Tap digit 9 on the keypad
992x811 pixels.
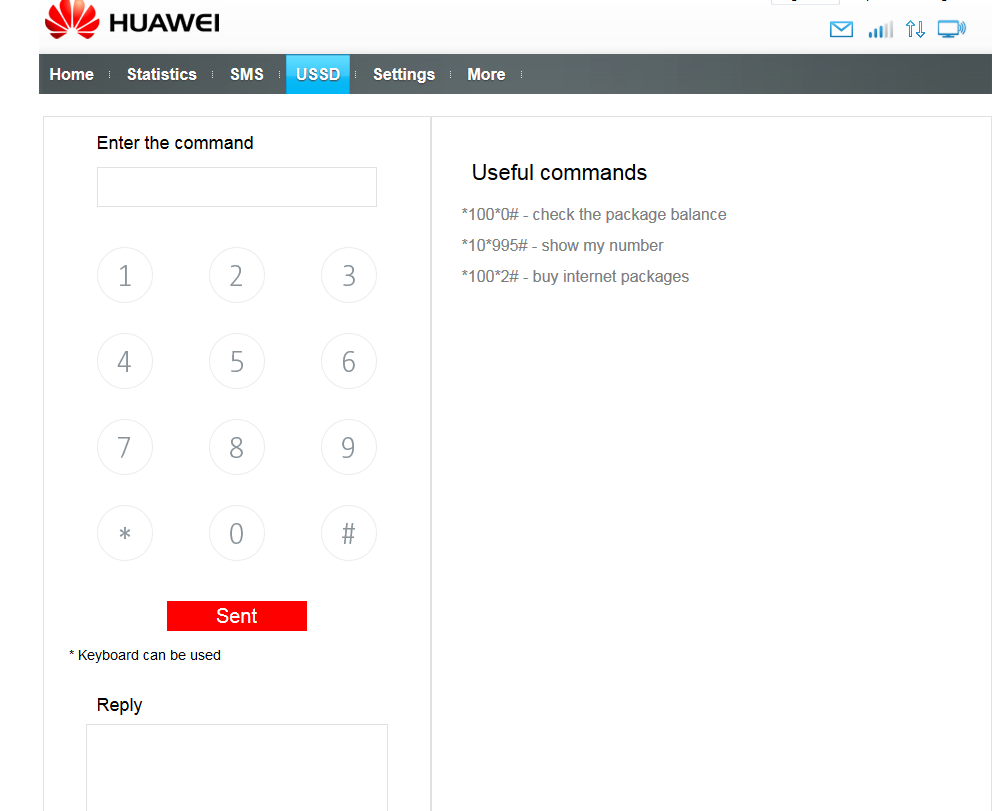tap(349, 447)
